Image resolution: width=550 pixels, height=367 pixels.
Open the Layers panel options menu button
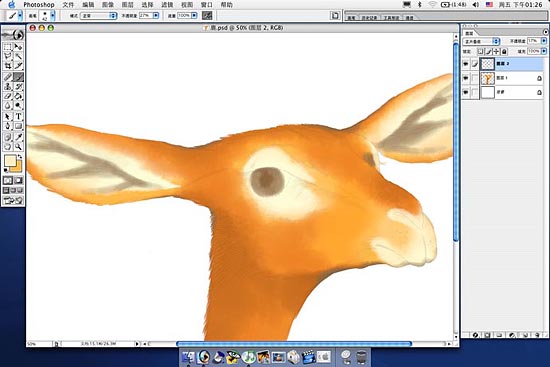click(x=545, y=32)
